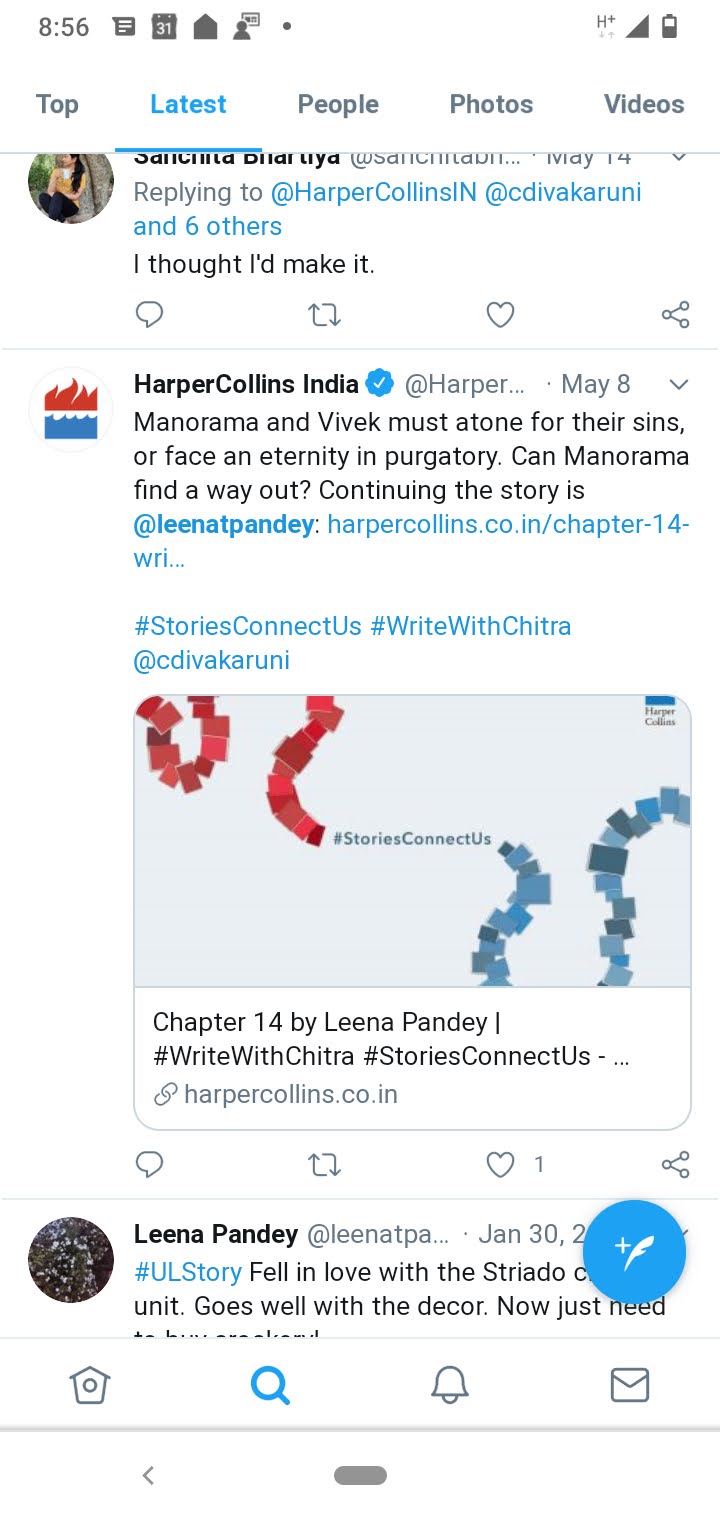Open Notifications bell icon
720x1520 pixels.
[450, 1385]
